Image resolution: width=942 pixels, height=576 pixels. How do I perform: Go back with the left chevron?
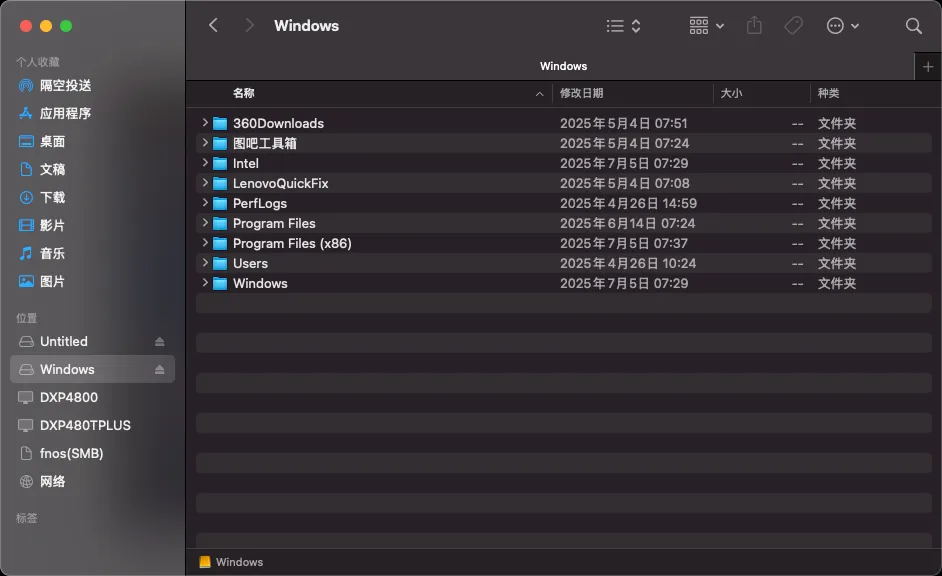click(x=213, y=25)
